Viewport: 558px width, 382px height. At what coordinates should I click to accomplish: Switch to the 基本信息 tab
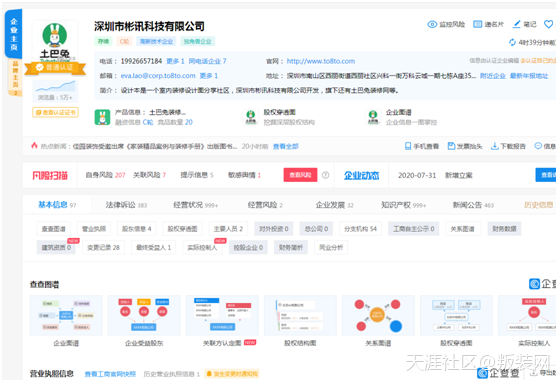57,205
